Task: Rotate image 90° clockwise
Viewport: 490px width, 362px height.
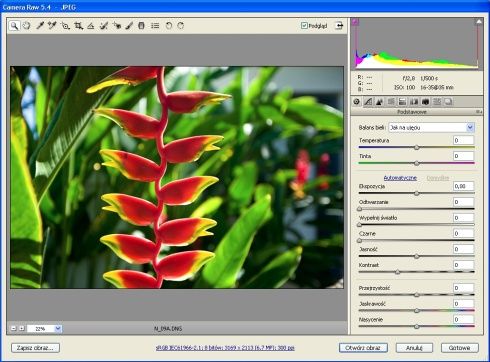Action: 181,26
